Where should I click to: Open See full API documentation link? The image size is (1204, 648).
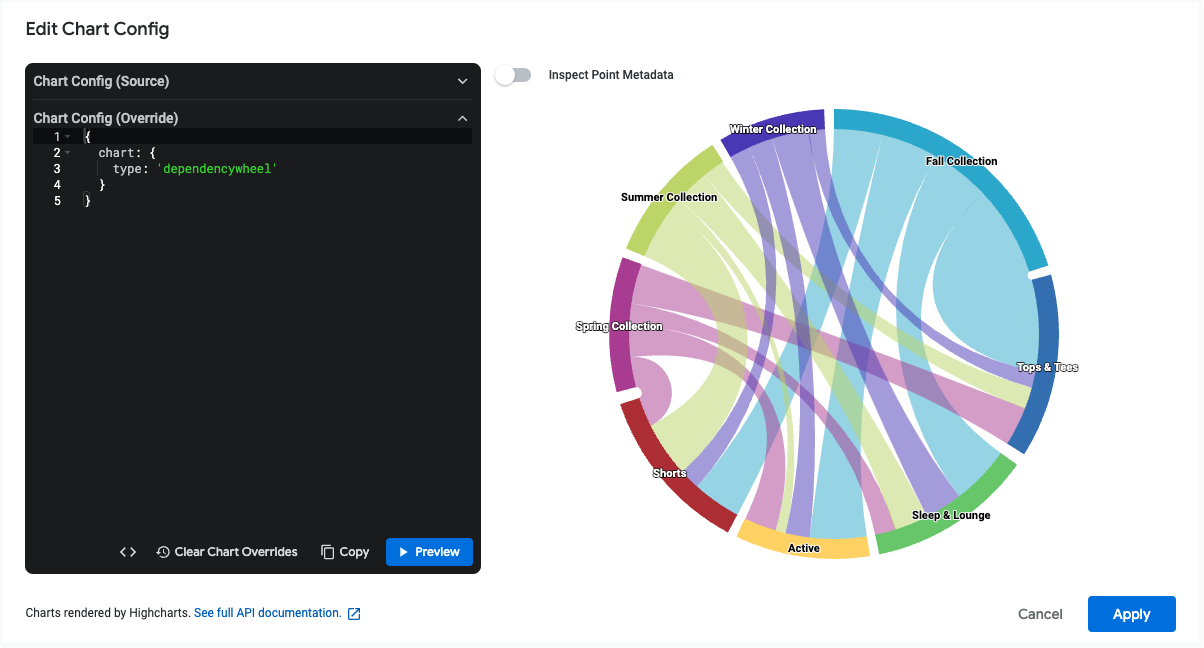point(267,613)
